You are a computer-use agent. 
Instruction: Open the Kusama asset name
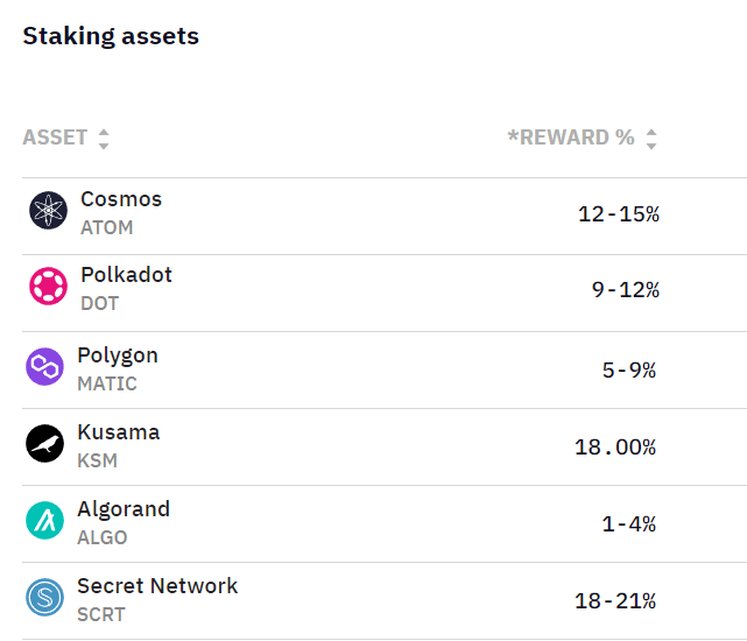[119, 432]
